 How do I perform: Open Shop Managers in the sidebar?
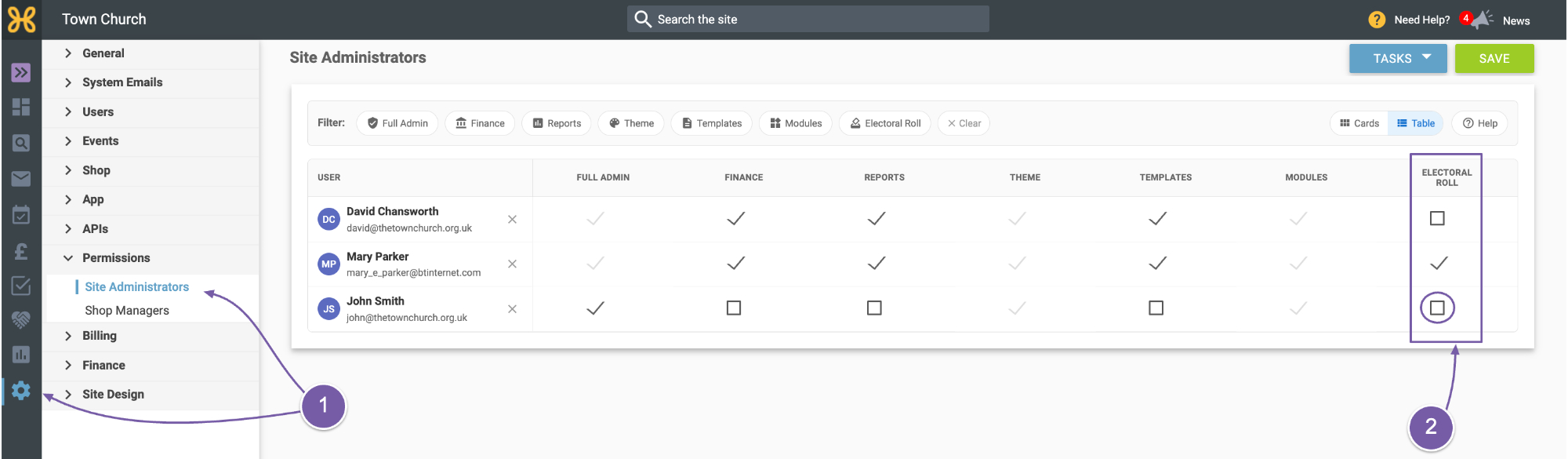[127, 311]
